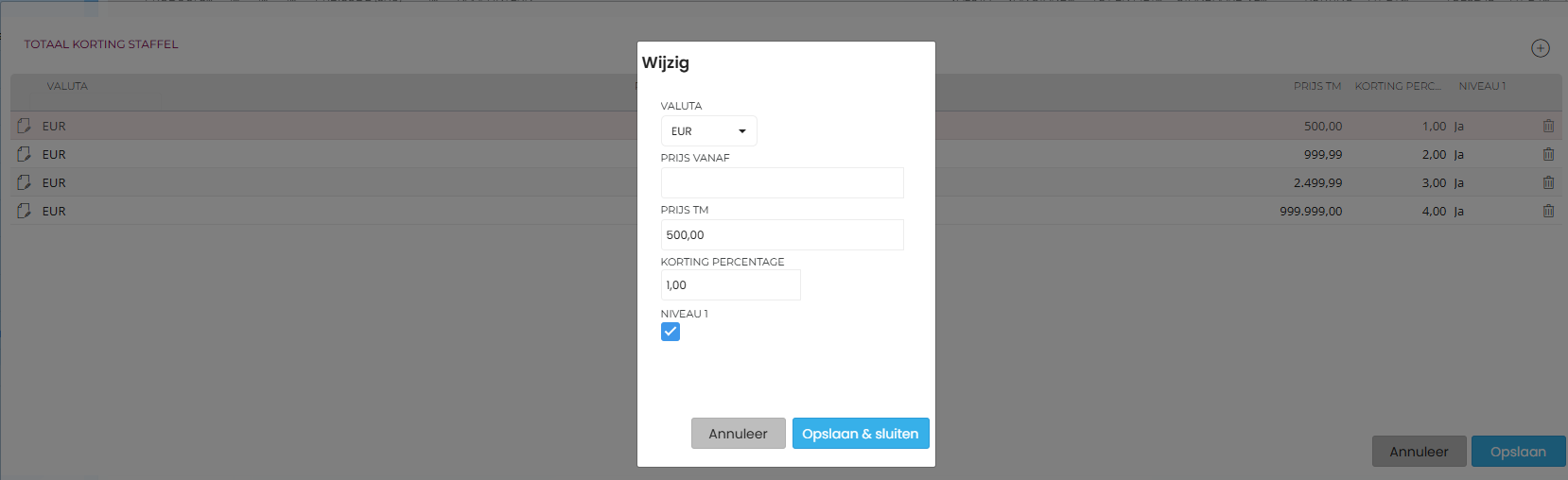Uncheck the Niveau 1 checkbox
The height and width of the screenshot is (480, 1568).
click(671, 332)
